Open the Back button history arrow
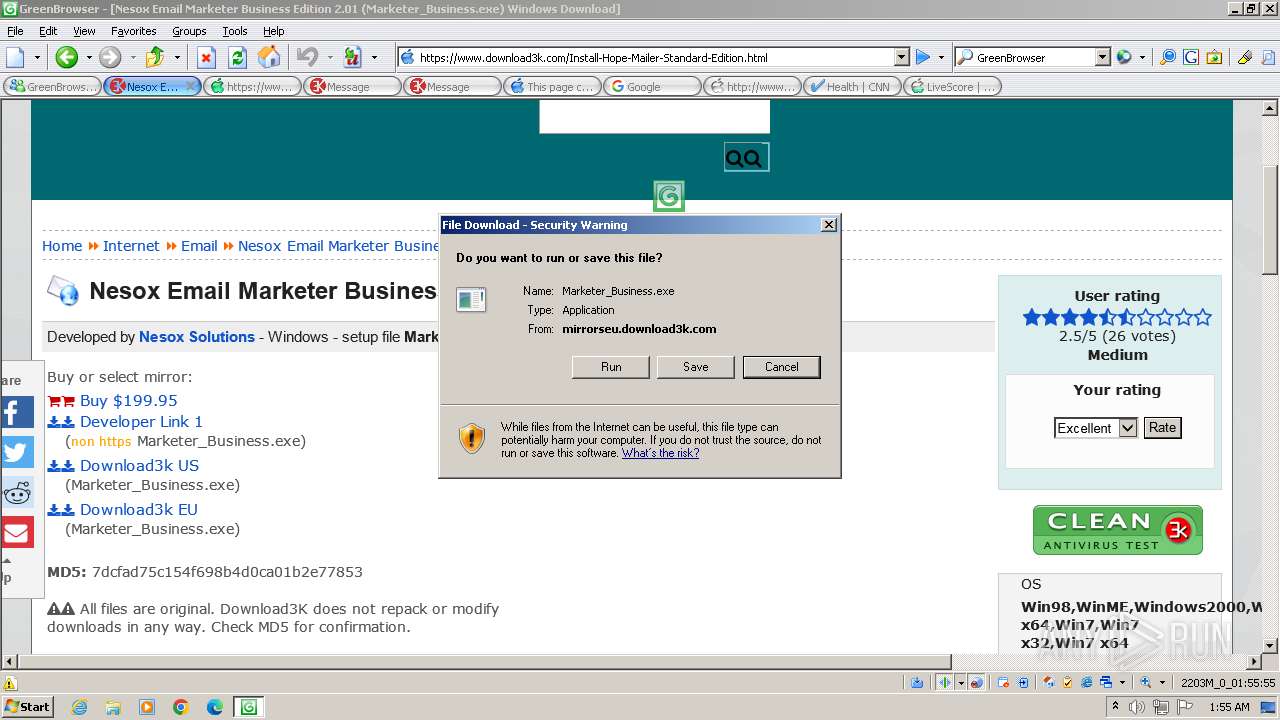 [88, 57]
